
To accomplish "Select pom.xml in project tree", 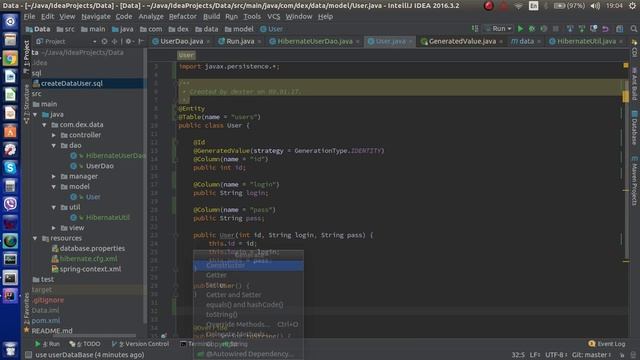I will pos(46,321).
